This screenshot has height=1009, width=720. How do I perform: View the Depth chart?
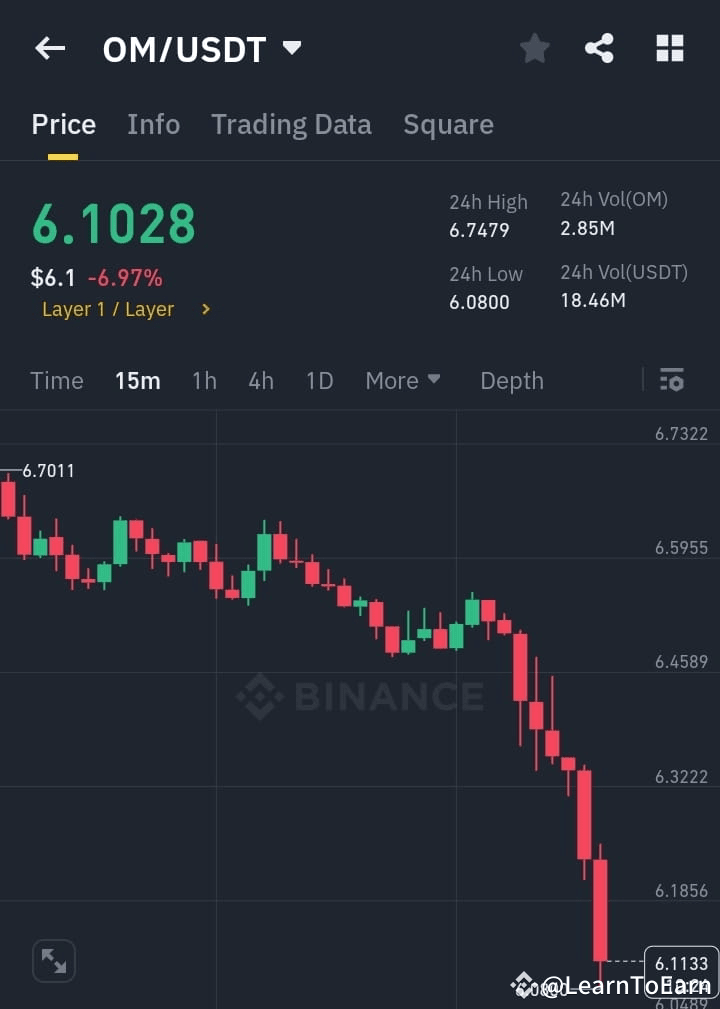[511, 380]
